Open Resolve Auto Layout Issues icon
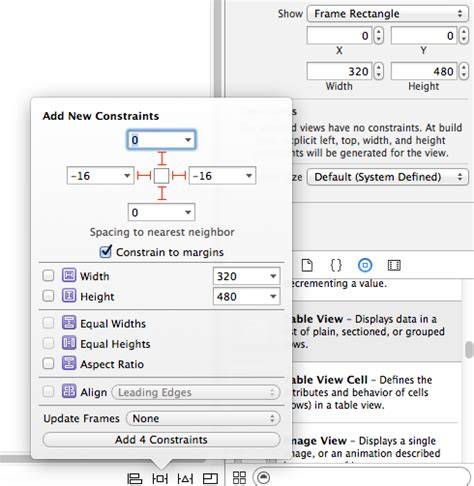This screenshot has height=486, width=474. pos(185,479)
